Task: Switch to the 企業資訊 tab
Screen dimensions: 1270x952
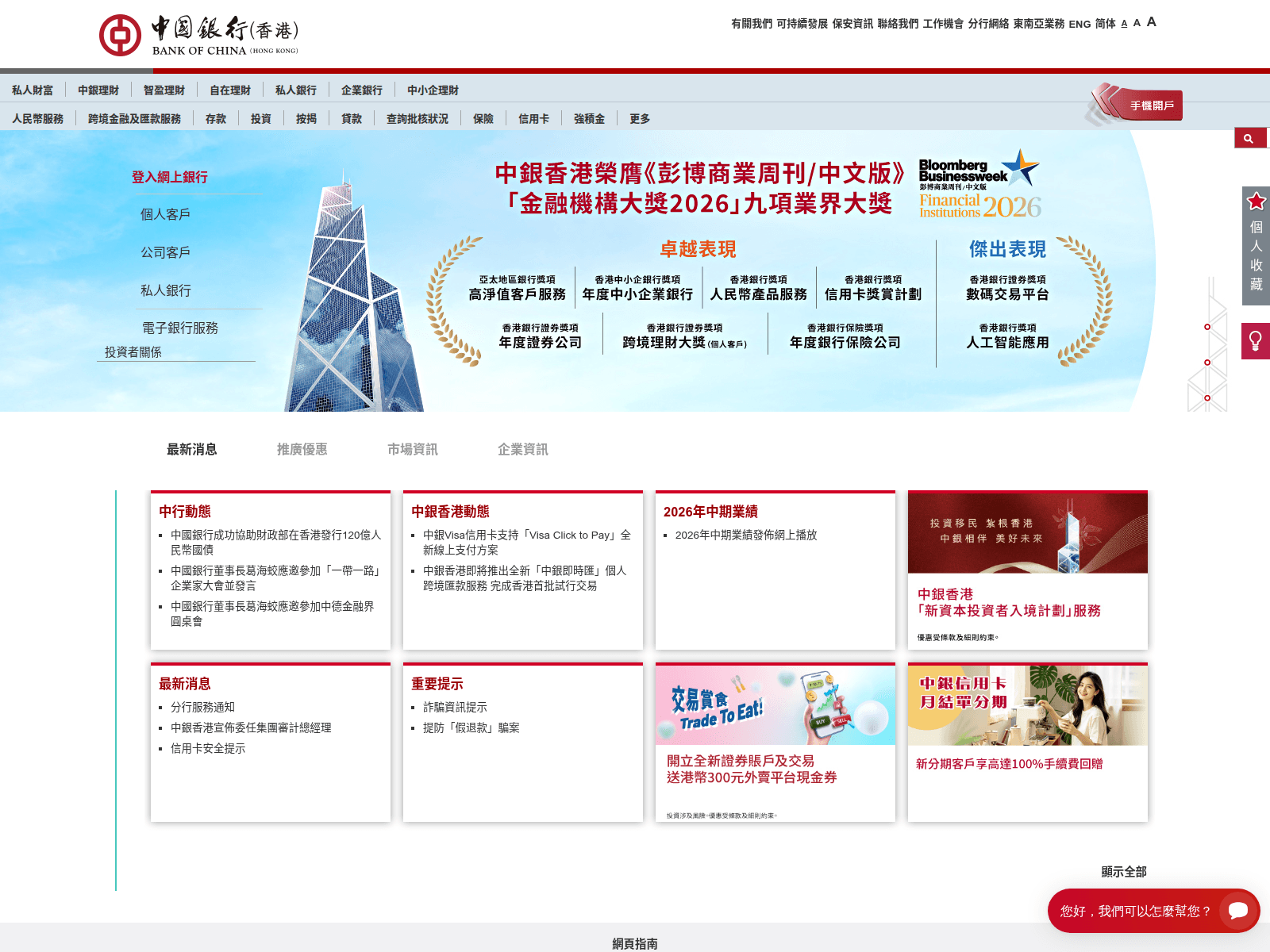Action: click(x=522, y=450)
